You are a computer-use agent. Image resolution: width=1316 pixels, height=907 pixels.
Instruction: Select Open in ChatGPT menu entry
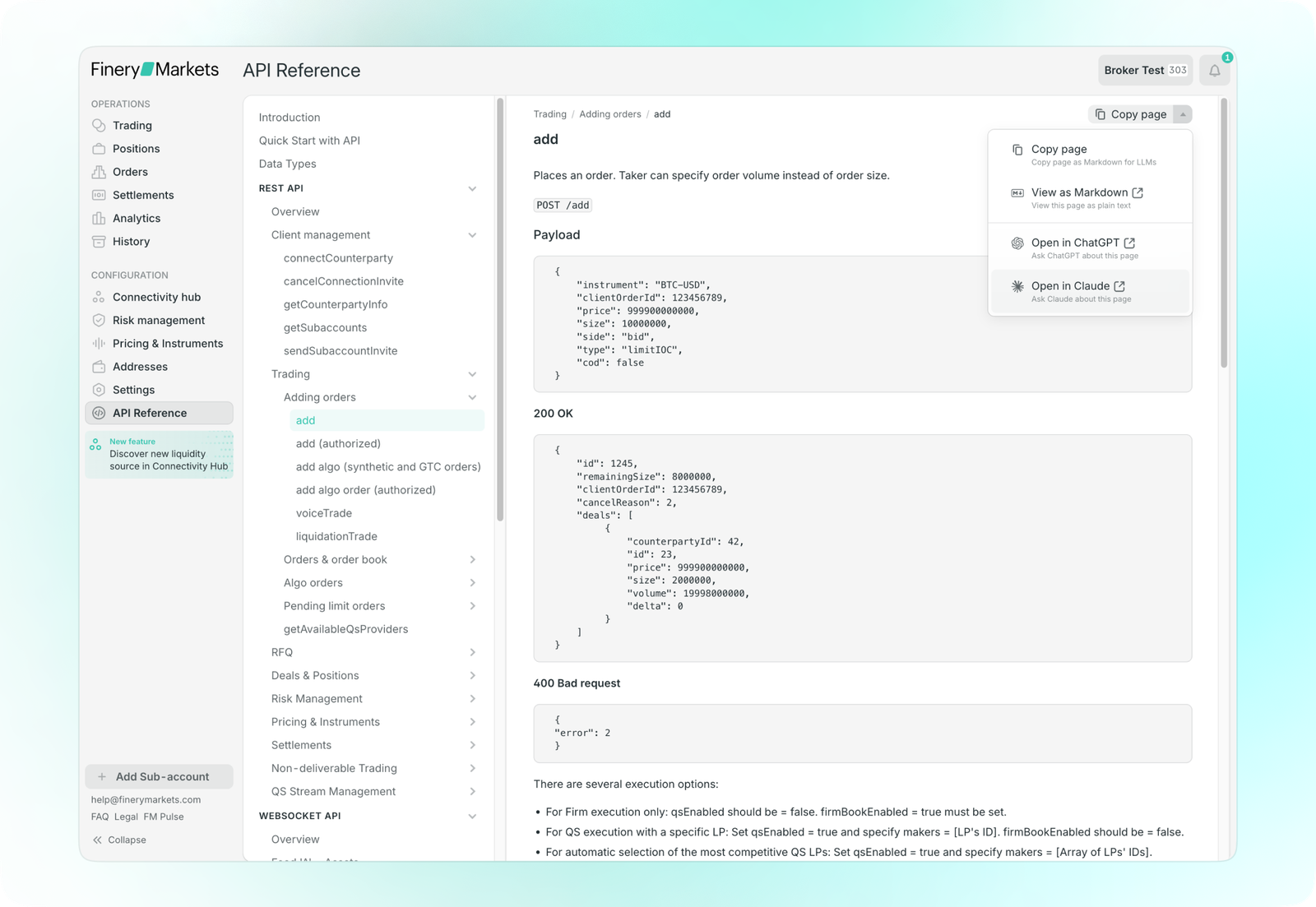tap(1090, 248)
